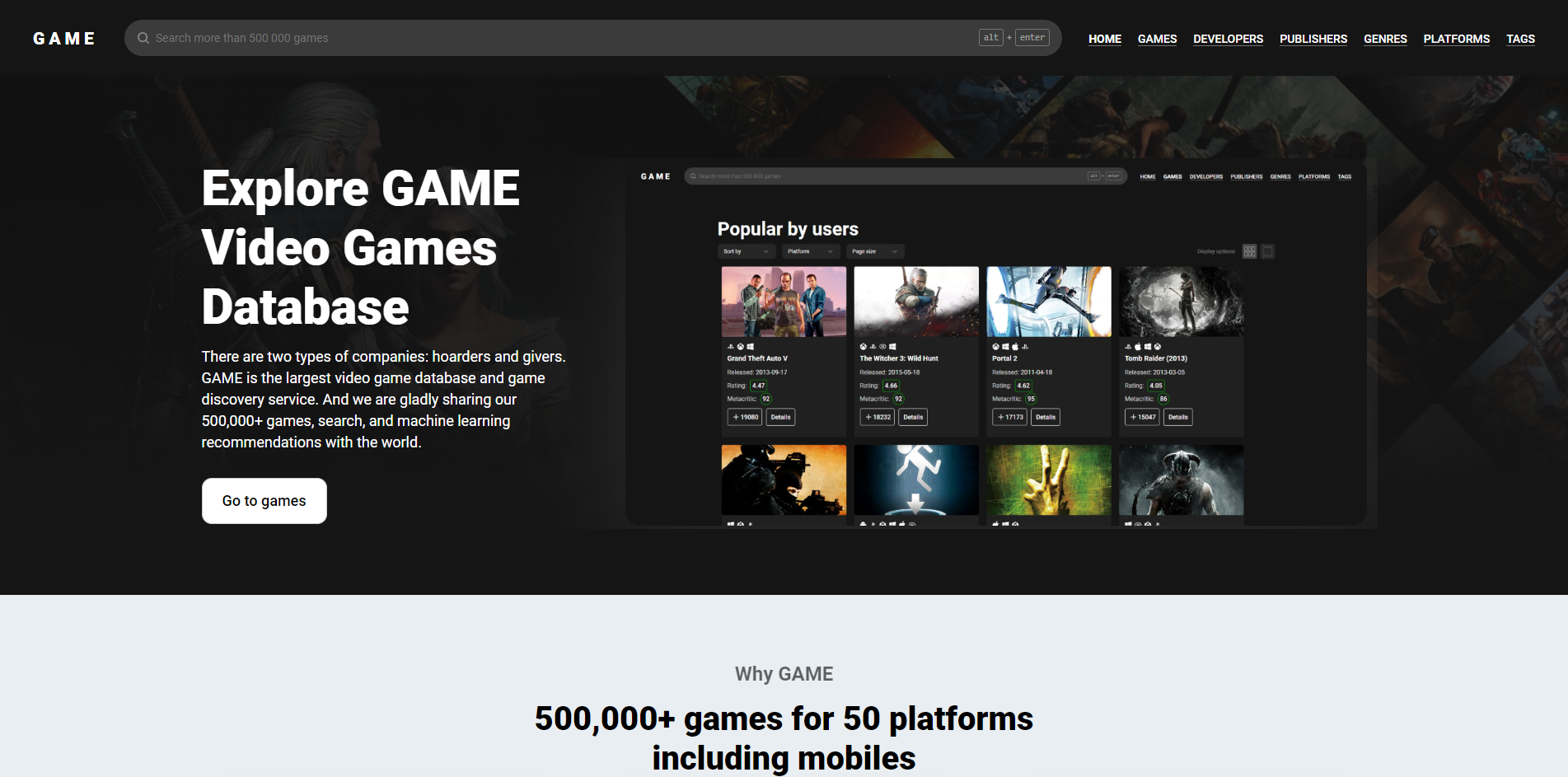The width and height of the screenshot is (1568, 777).
Task: Open the TAGS page
Action: [x=1520, y=39]
